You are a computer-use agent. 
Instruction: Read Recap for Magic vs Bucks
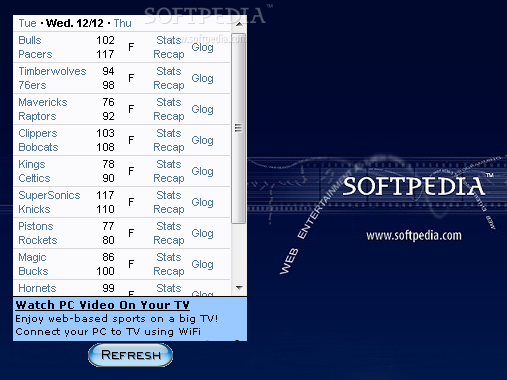coord(169,271)
